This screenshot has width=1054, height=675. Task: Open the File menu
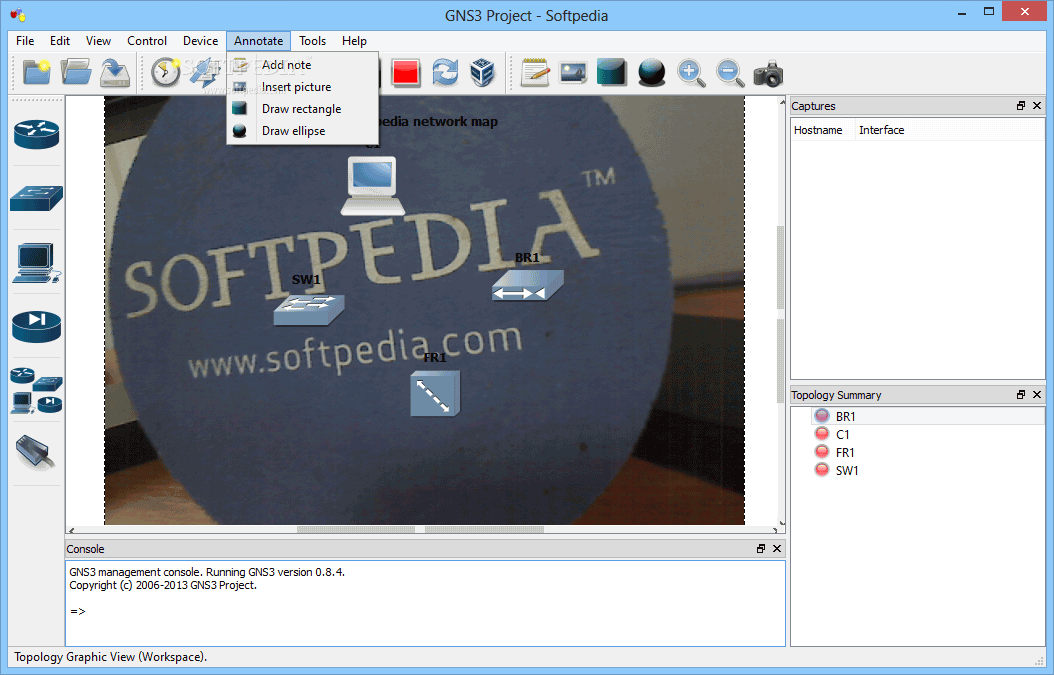(25, 41)
